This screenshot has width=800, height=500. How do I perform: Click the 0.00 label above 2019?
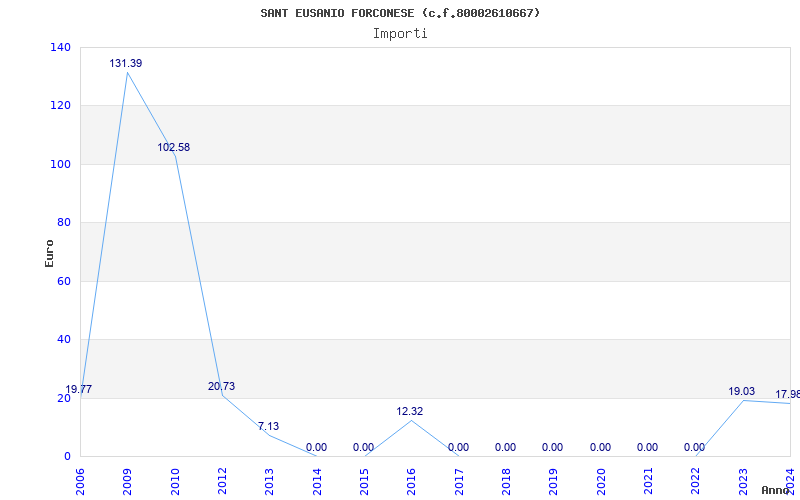pyautogui.click(x=553, y=447)
